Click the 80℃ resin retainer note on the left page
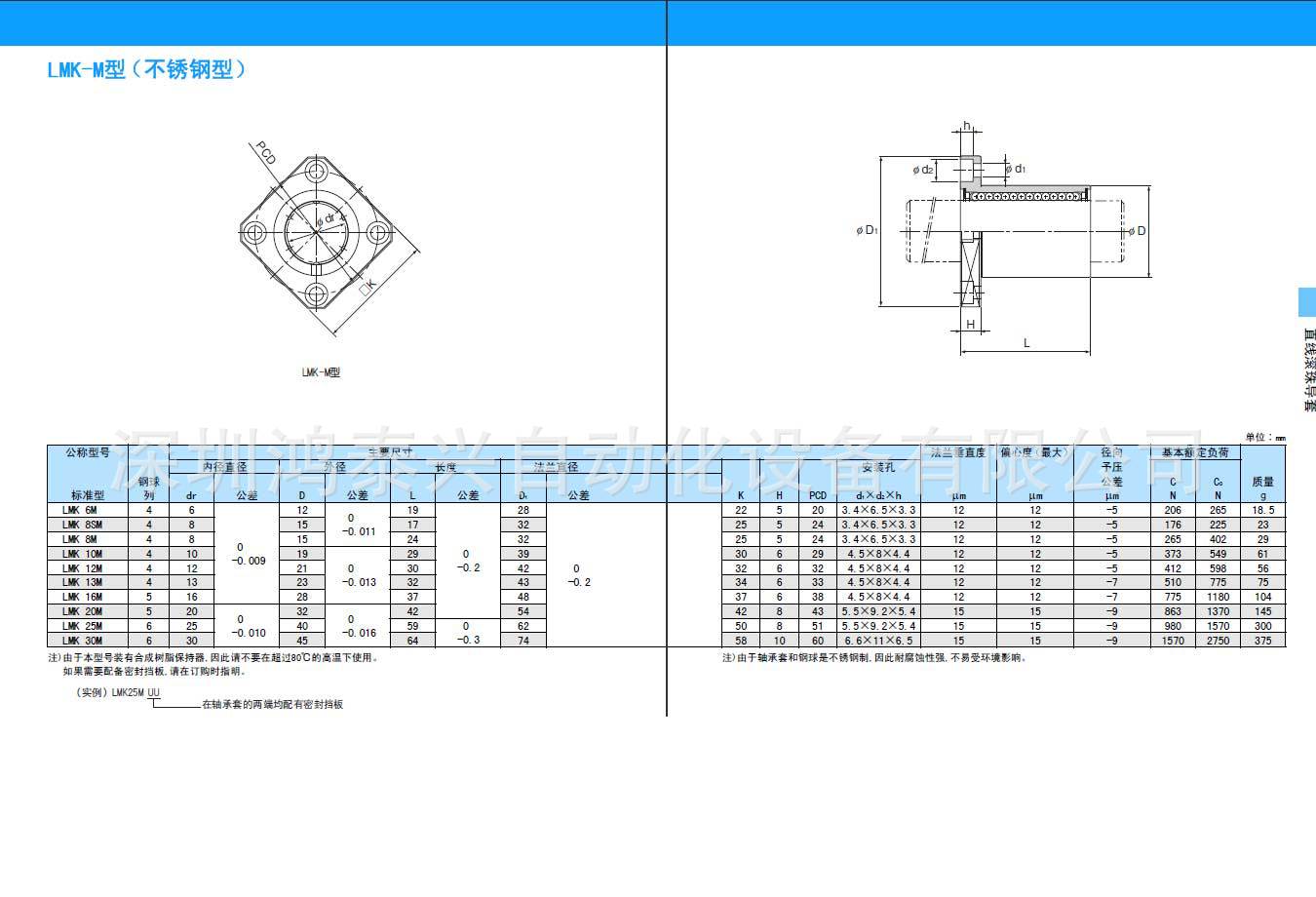 tap(213, 657)
